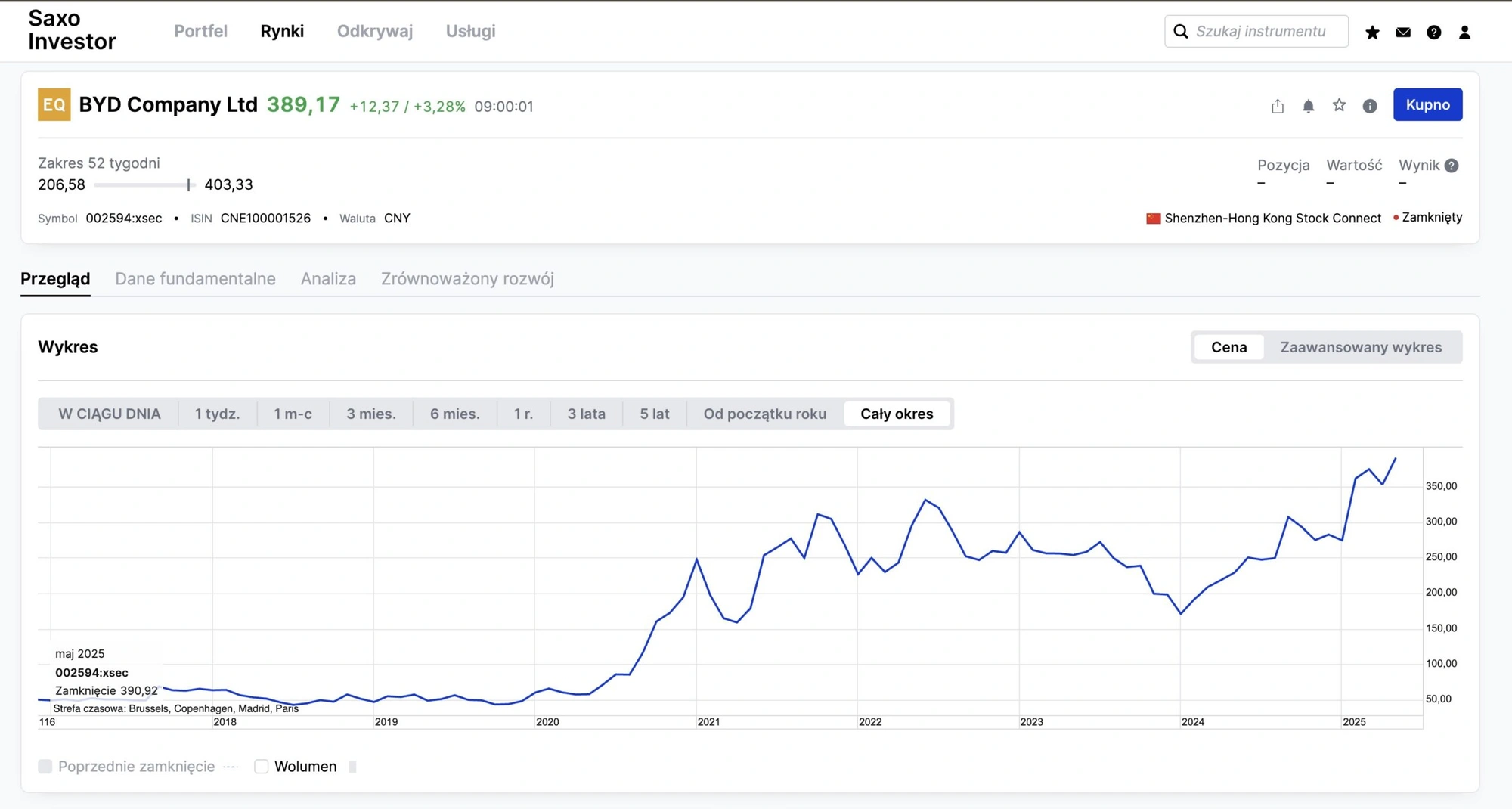The width and height of the screenshot is (1512, 809).
Task: Open the favorites star in top navigation
Action: click(1372, 32)
